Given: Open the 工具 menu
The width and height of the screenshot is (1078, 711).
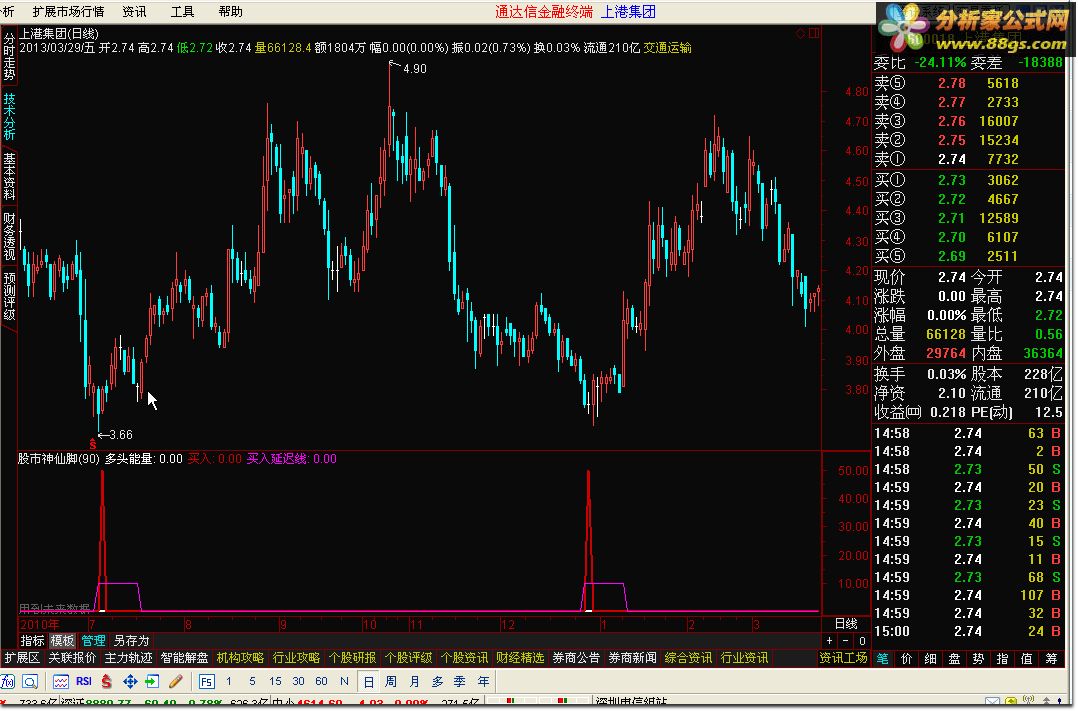Looking at the screenshot, I should coord(182,12).
